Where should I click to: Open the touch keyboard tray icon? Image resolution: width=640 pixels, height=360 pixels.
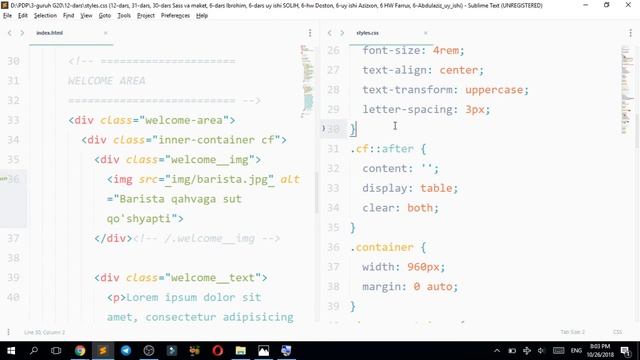[x=558, y=351]
